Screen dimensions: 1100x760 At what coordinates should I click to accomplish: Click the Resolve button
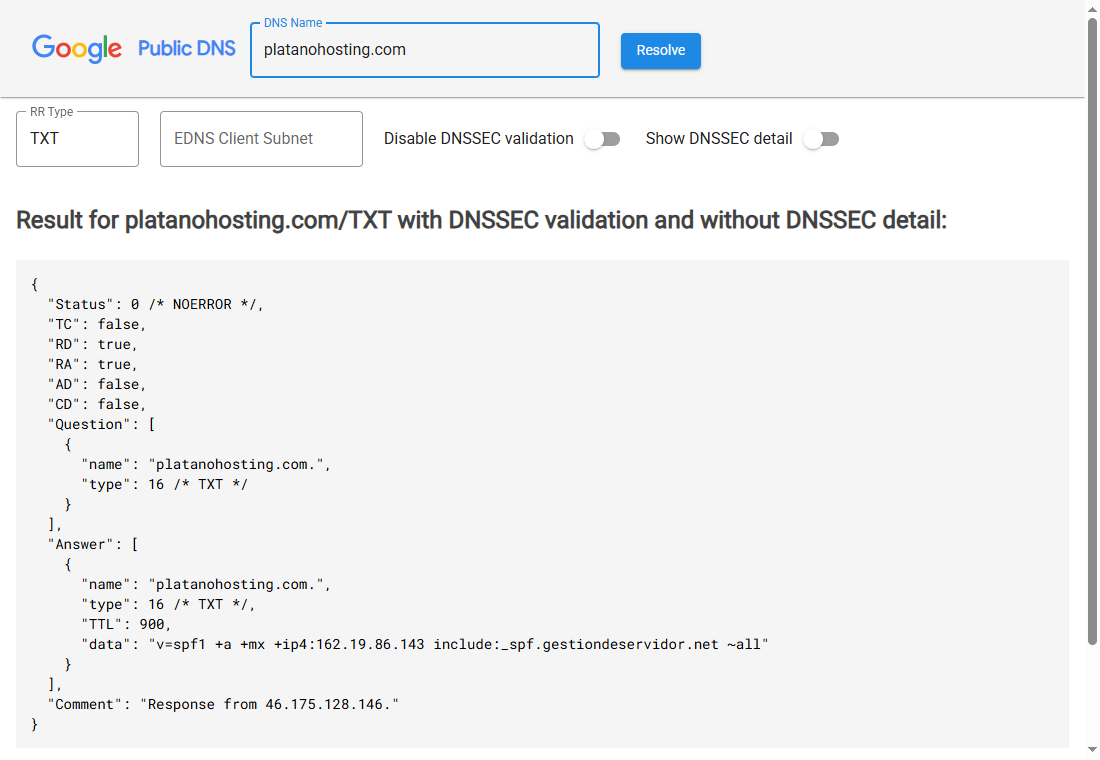660,51
